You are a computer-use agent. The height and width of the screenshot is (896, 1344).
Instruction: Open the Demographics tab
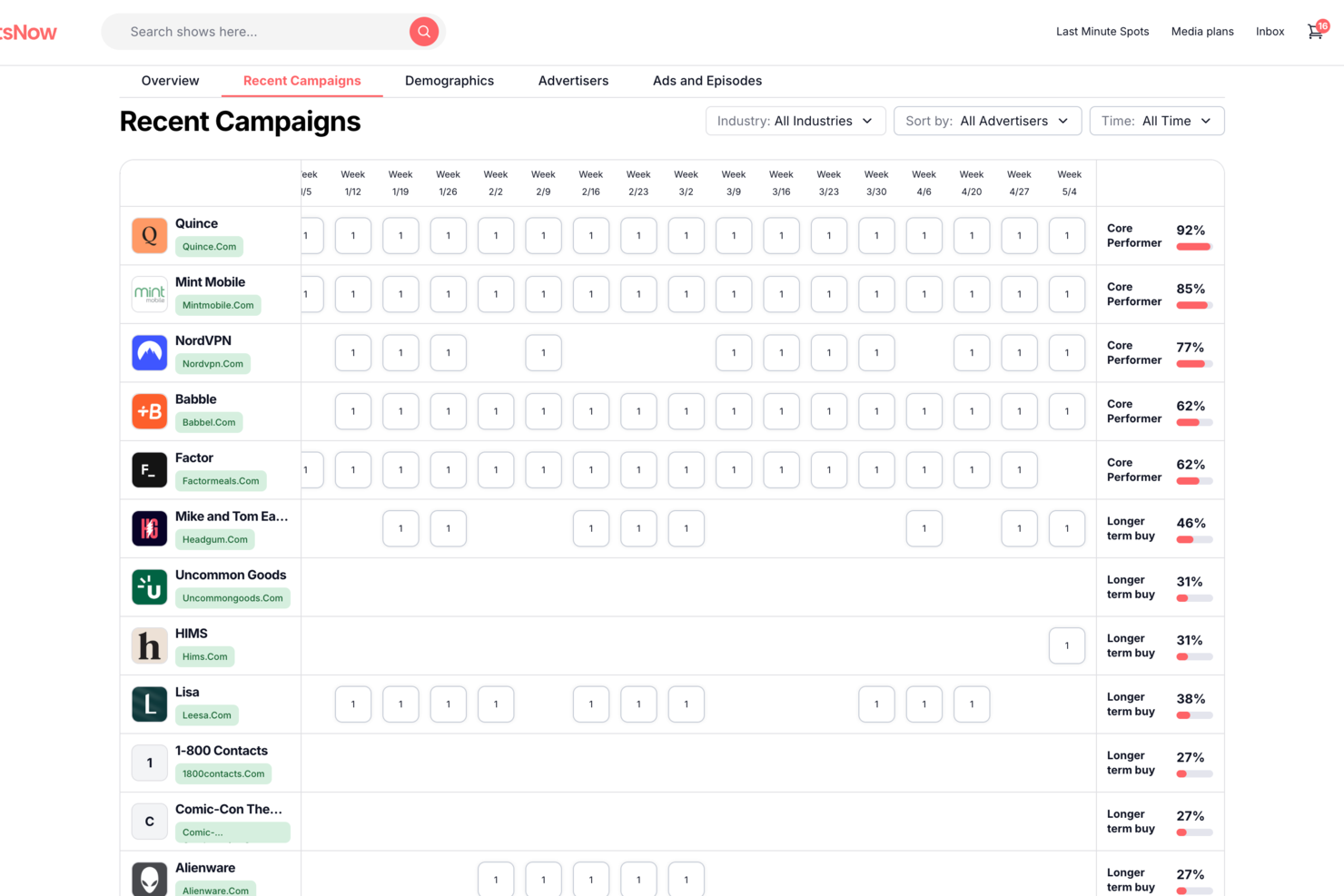(450, 81)
